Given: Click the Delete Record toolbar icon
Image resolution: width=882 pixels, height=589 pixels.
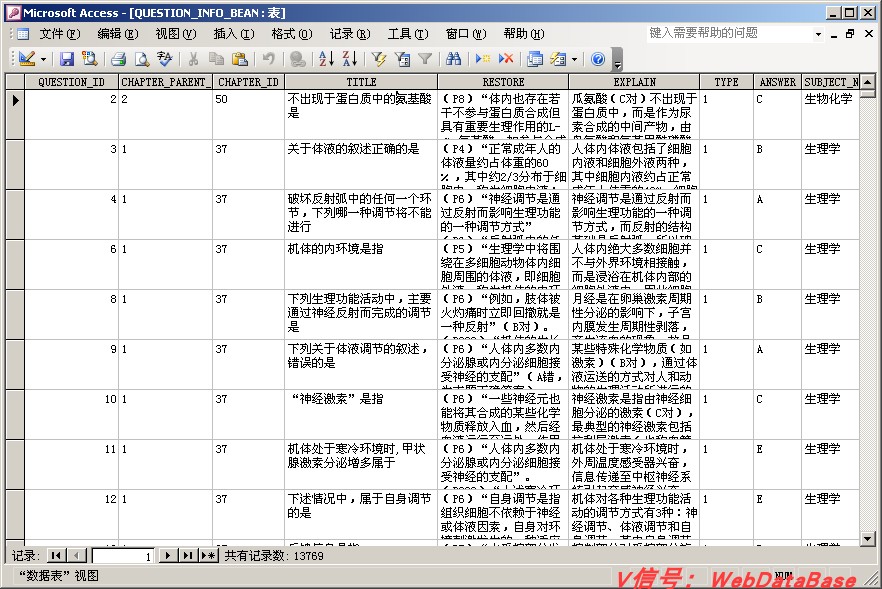Looking at the screenshot, I should 506,59.
